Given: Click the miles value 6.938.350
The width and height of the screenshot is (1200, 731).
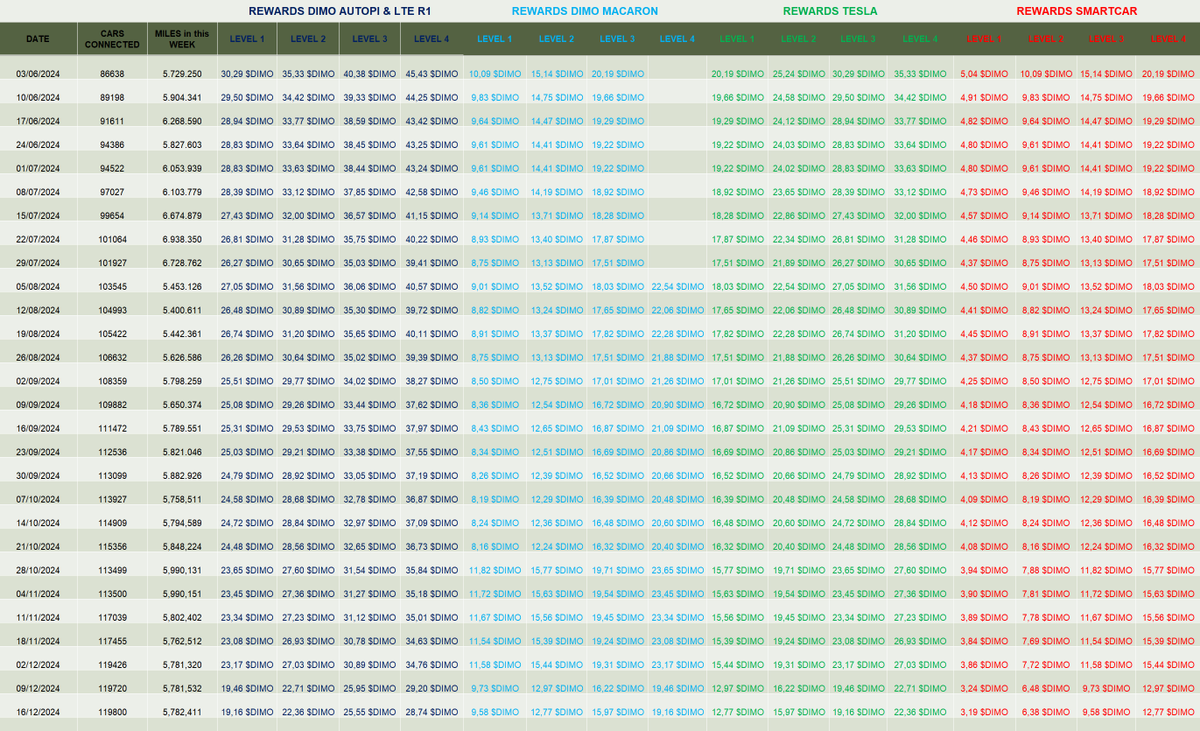Looking at the screenshot, I should pyautogui.click(x=182, y=240).
